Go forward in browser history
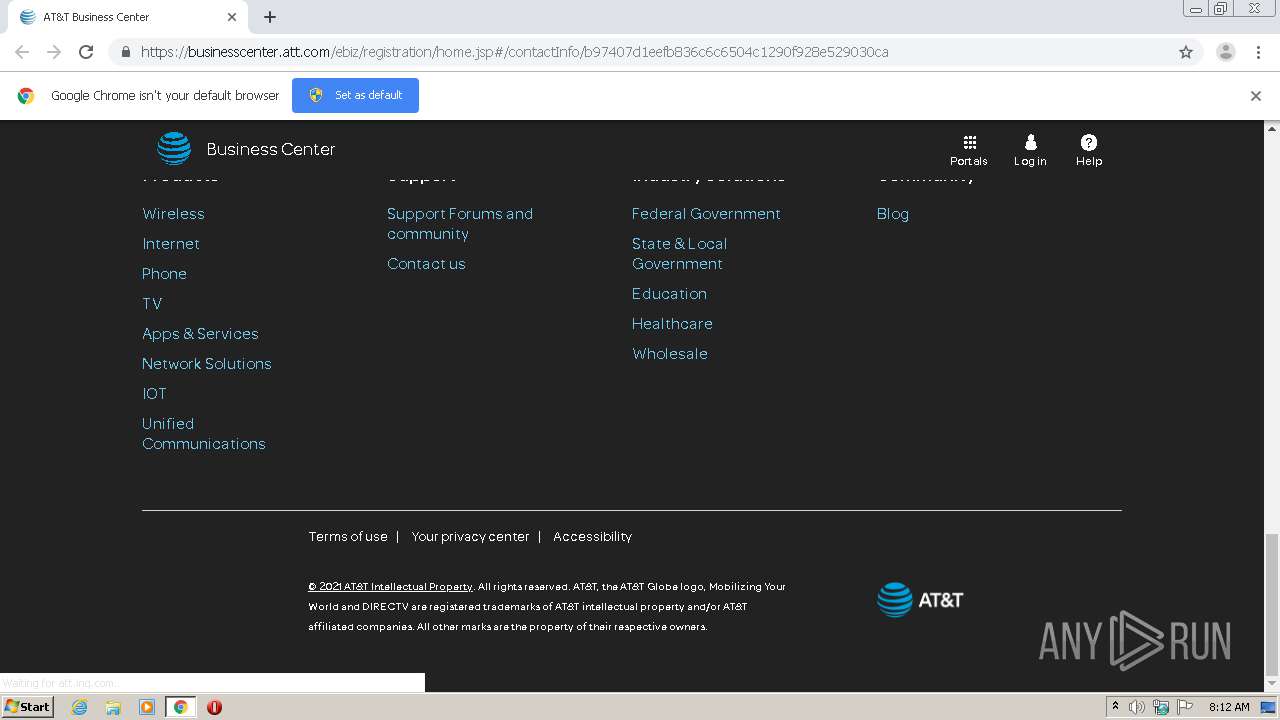This screenshot has height=720, width=1280. (54, 52)
